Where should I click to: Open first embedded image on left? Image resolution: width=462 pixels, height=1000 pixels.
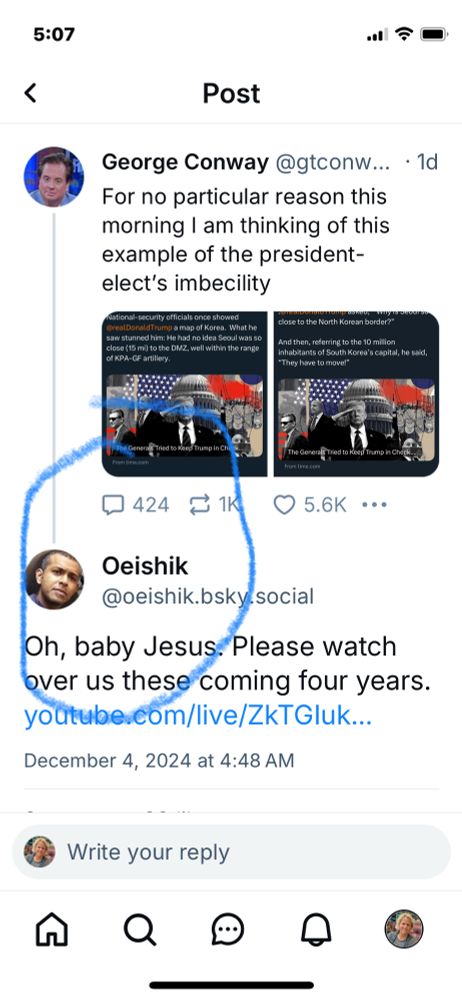tap(184, 393)
